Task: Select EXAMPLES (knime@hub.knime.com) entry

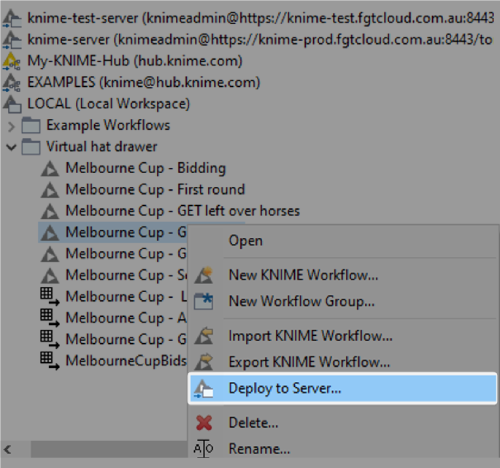Action: pos(144,82)
